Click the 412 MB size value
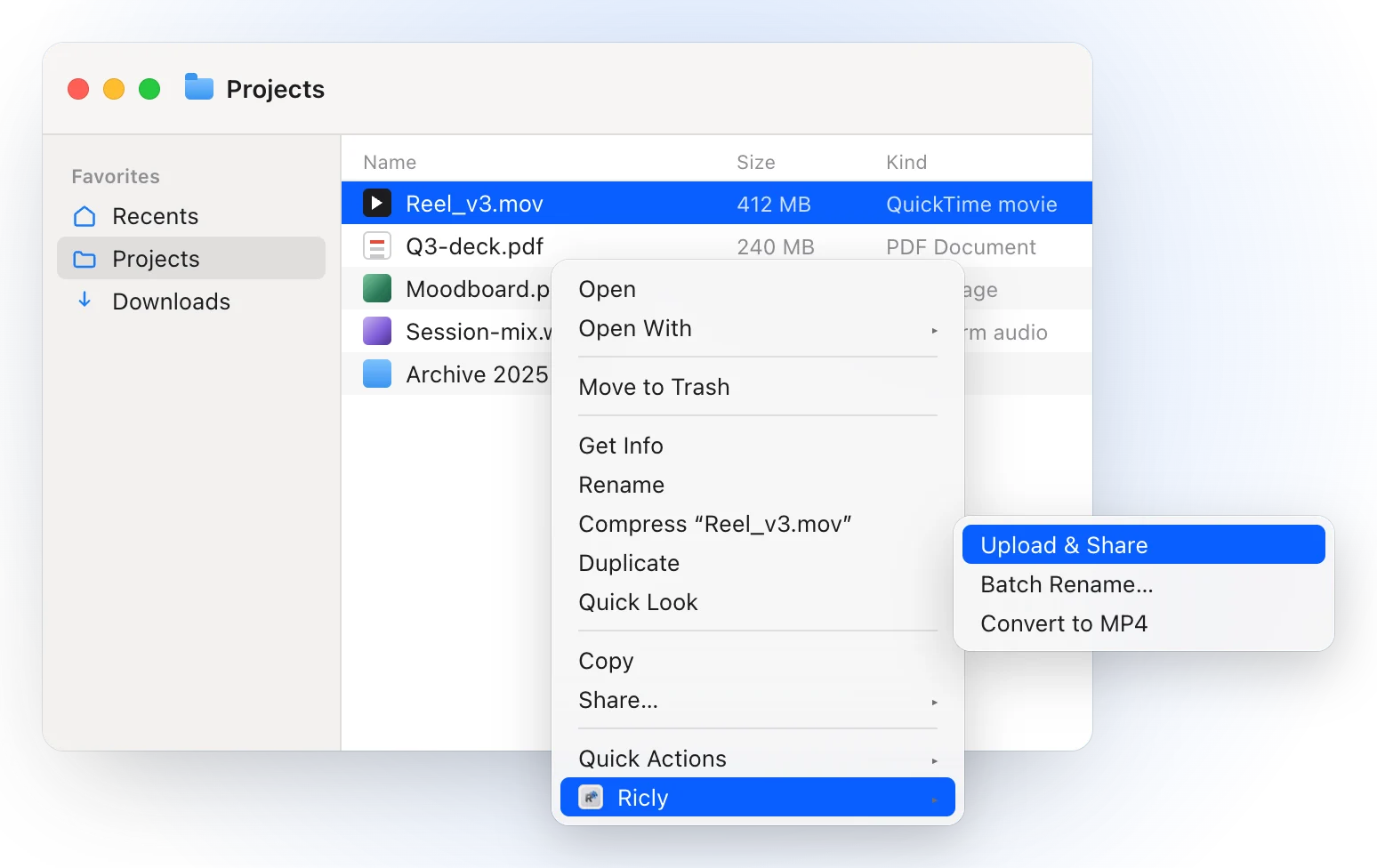Image resolution: width=1377 pixels, height=868 pixels. [774, 205]
